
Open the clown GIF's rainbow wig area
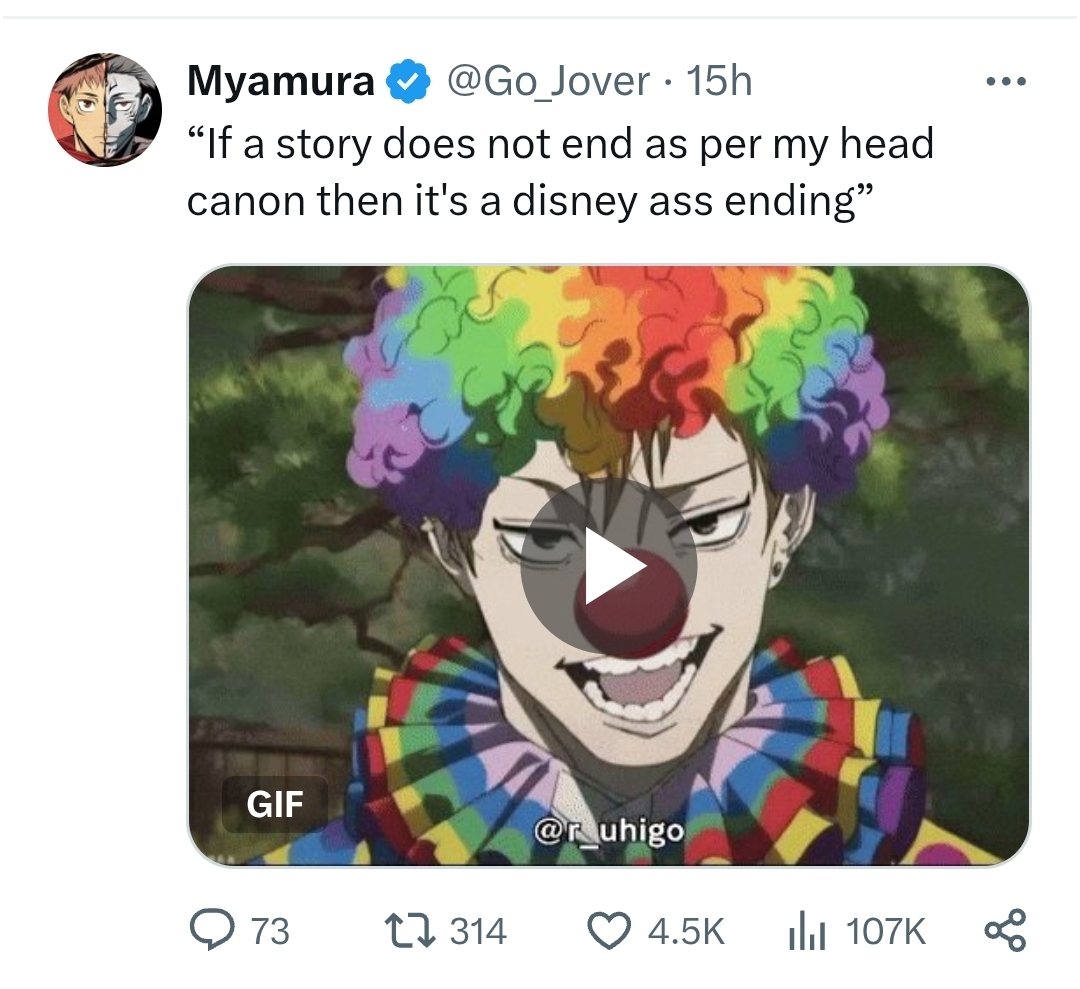click(613, 372)
